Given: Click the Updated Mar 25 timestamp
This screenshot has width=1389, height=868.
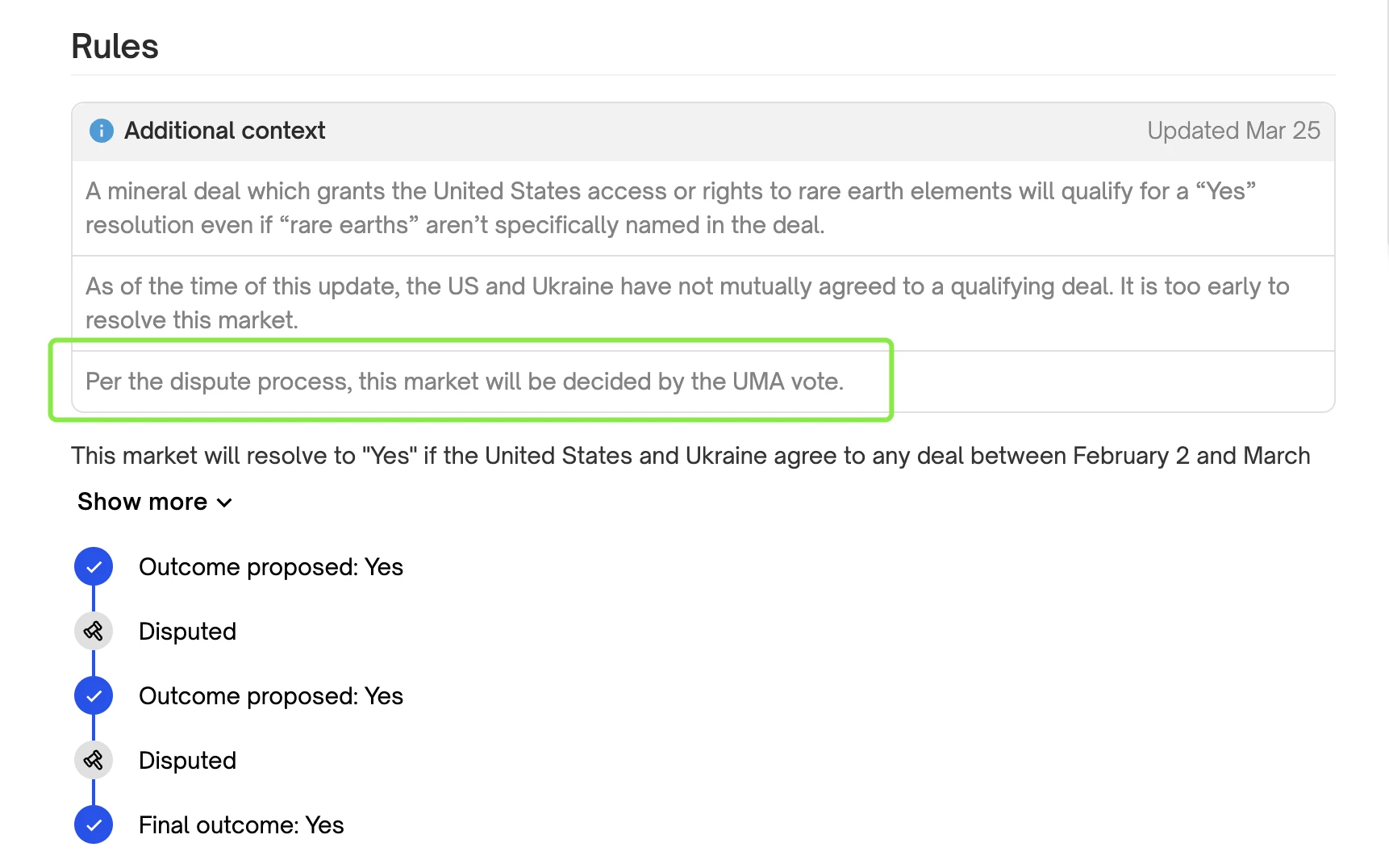Looking at the screenshot, I should 1233,131.
